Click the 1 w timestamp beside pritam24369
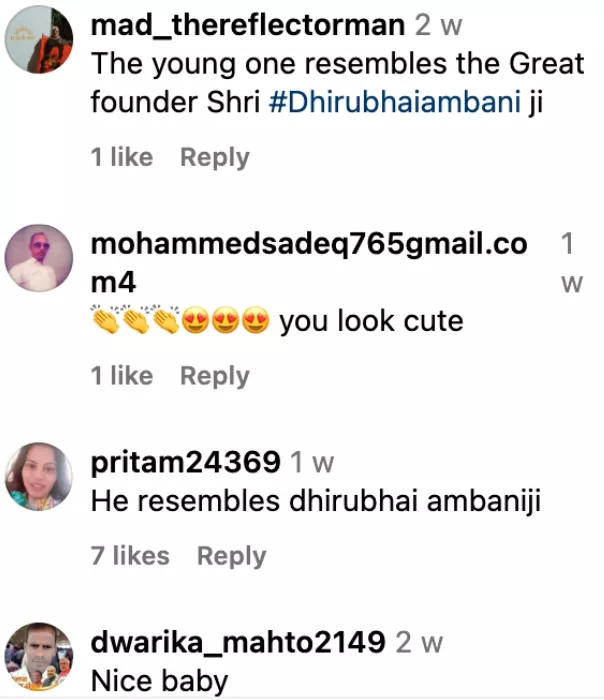Image resolution: width=604 pixels, height=700 pixels. click(x=312, y=463)
